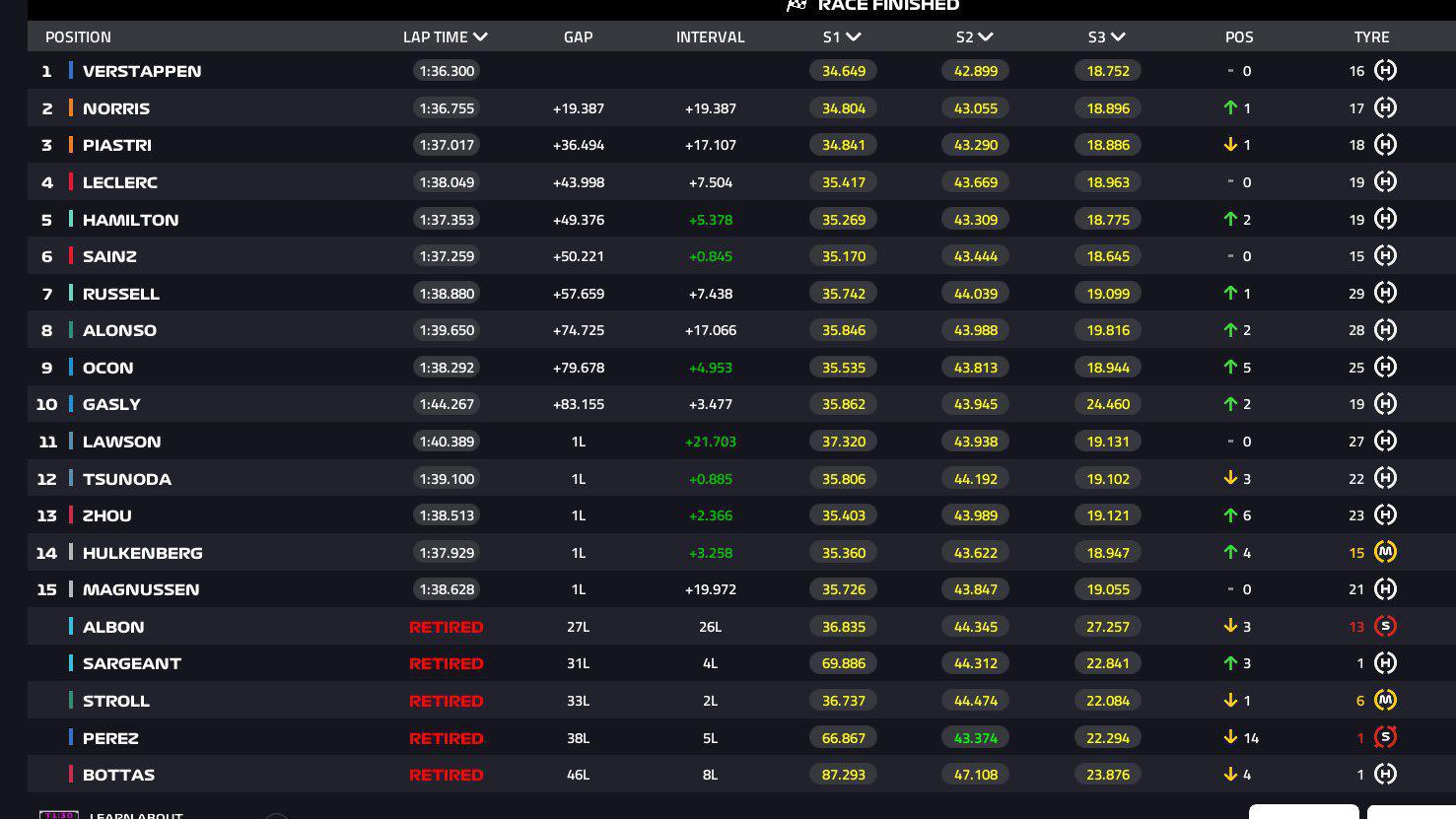Select driver HAMILTON
This screenshot has width=1456, height=819.
[x=131, y=220]
